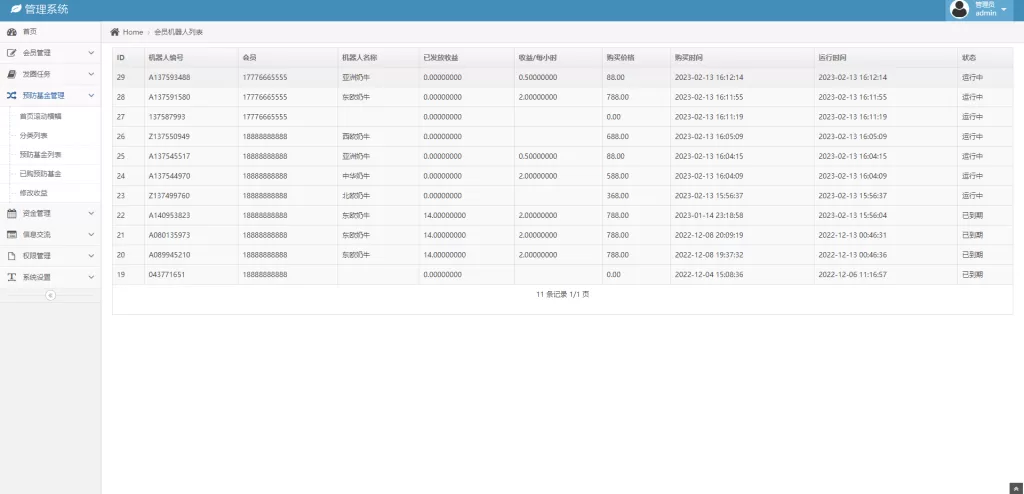Select robot number A080135973
The image size is (1024, 494).
click(x=169, y=235)
